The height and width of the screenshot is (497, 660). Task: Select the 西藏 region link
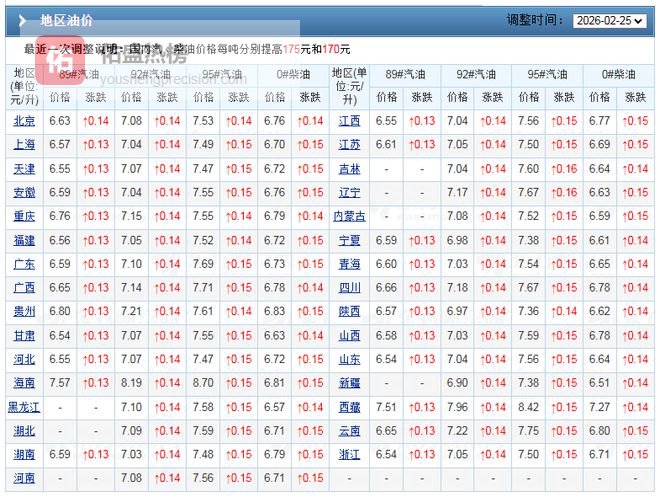349,408
